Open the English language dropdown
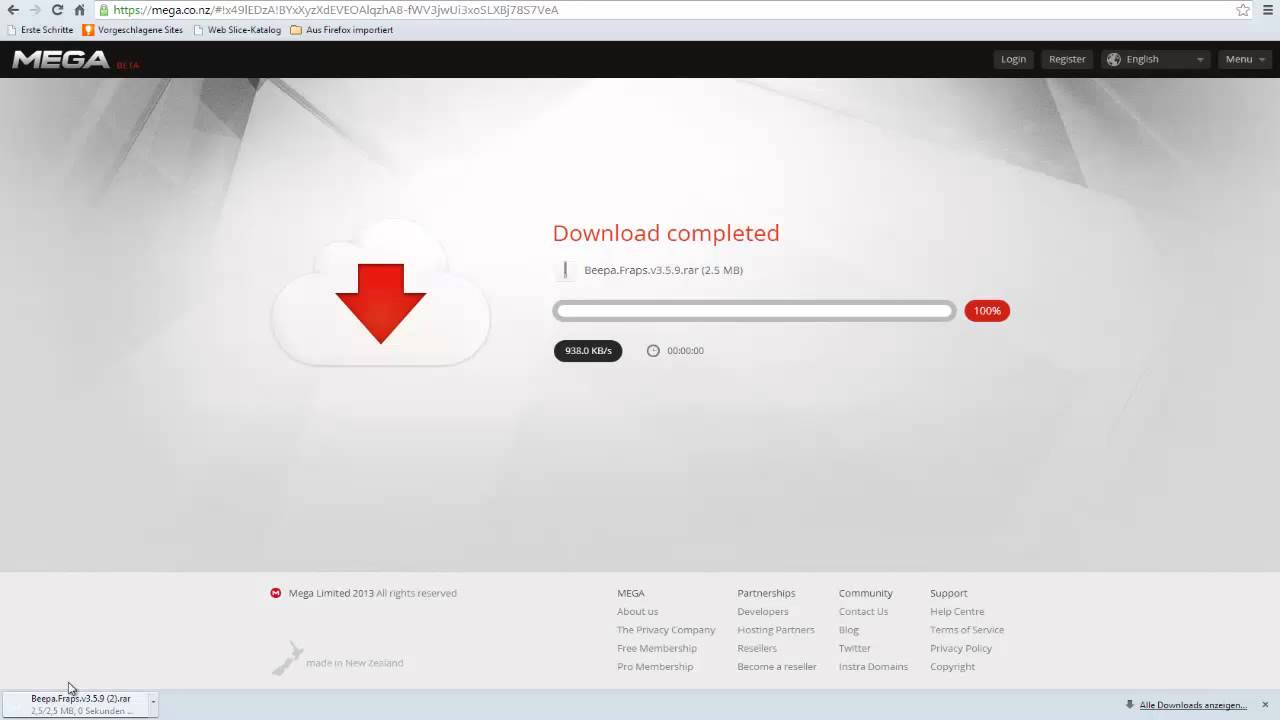 click(1156, 59)
